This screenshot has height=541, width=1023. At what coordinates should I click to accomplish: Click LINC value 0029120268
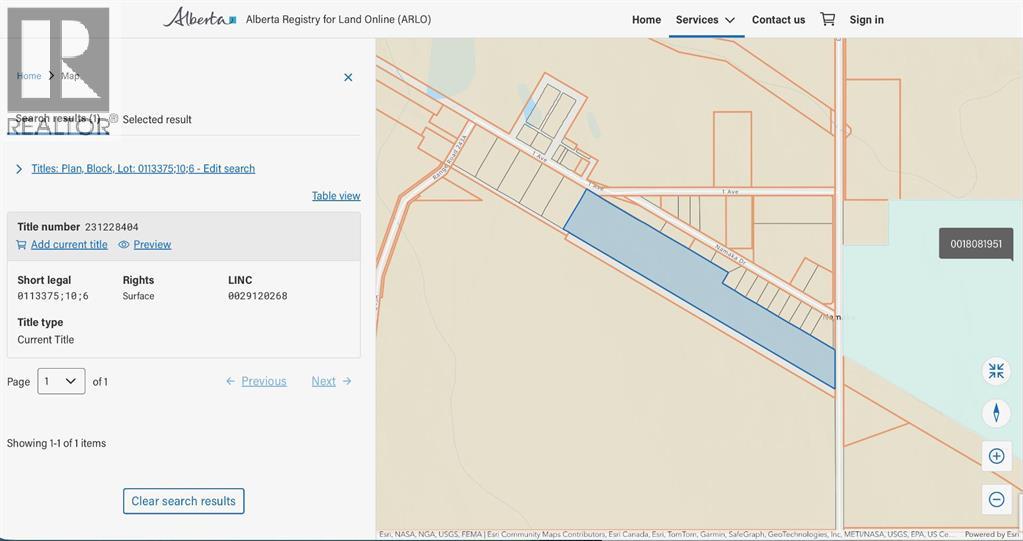click(258, 296)
